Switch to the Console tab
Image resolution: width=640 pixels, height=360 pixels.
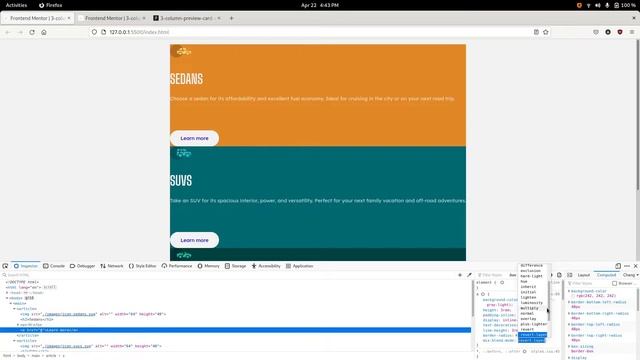pyautogui.click(x=54, y=266)
